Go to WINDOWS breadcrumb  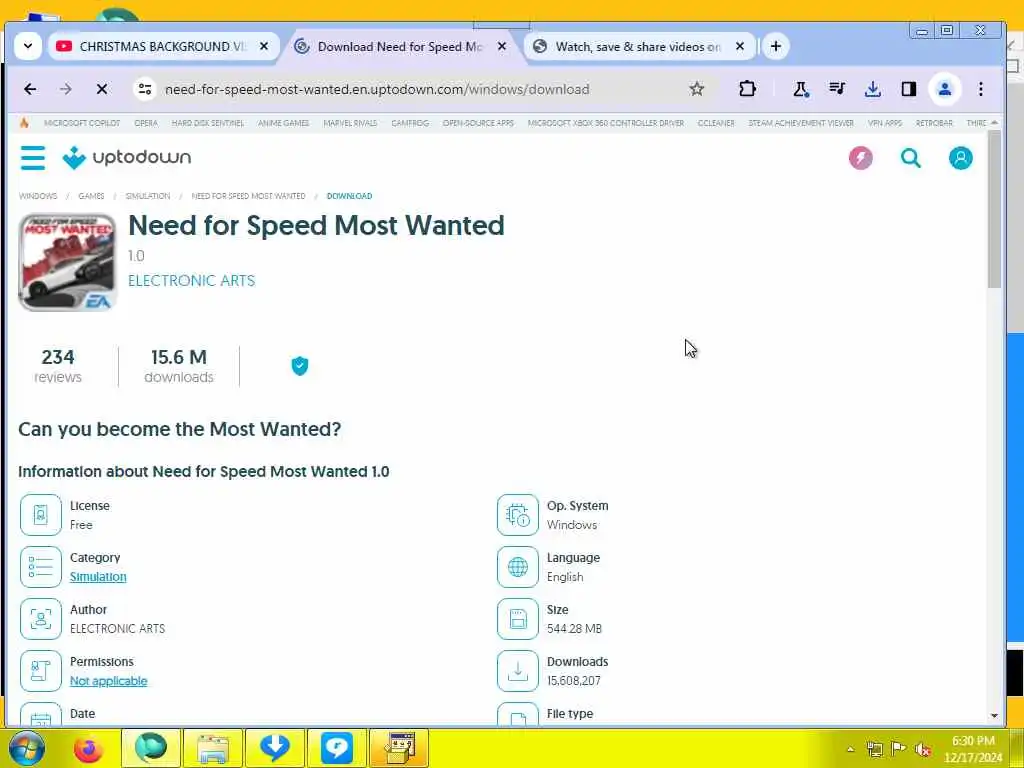pyautogui.click(x=38, y=196)
